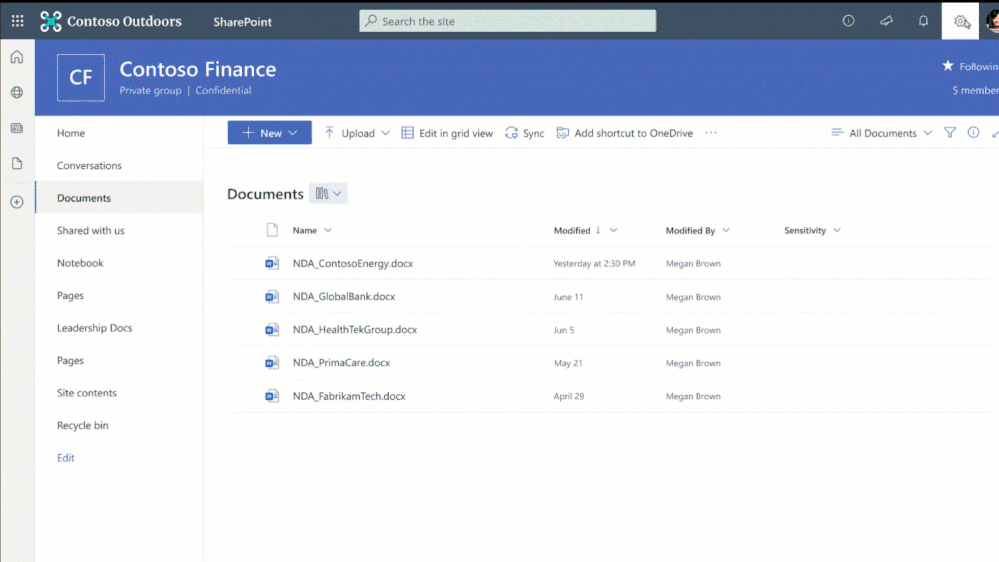Screen dimensions: 999x562
Task: Open NDA_ContosoEnergy.docx file
Action: pyautogui.click(x=352, y=263)
